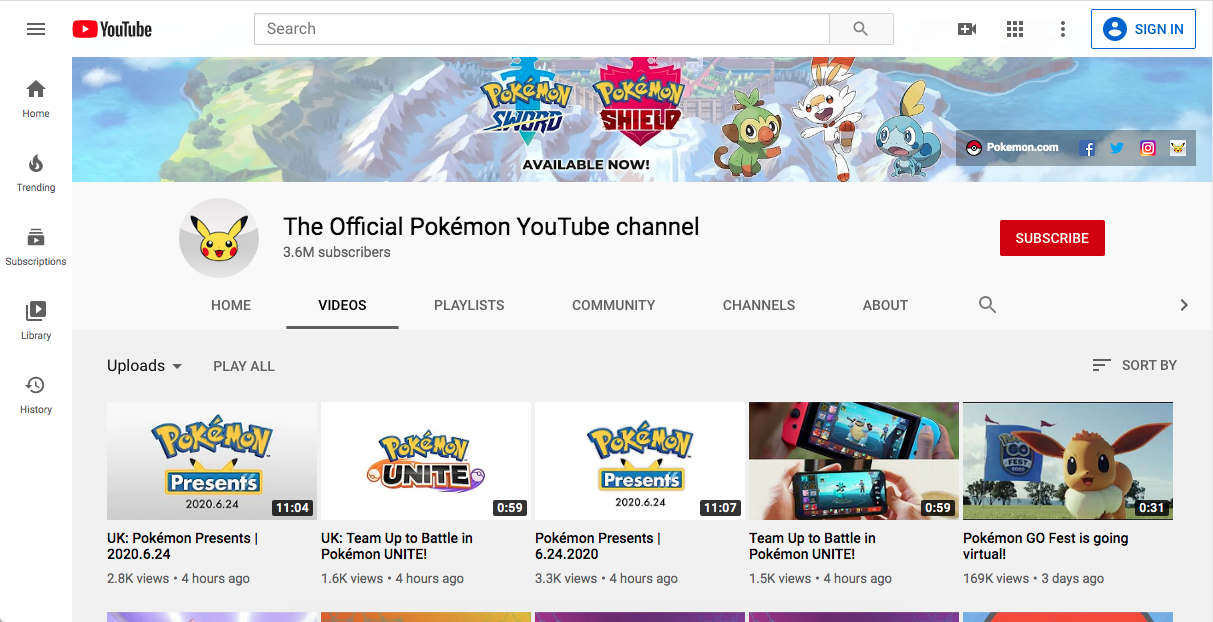Click '169K views • 3 days ago' text

tap(1034, 578)
